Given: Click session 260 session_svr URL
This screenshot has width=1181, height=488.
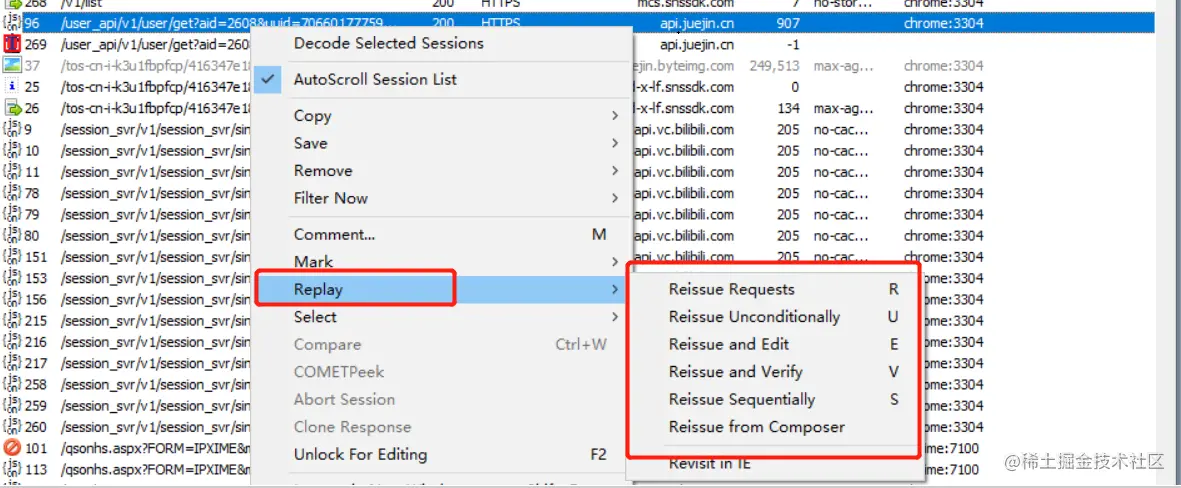Looking at the screenshot, I should (155, 427).
